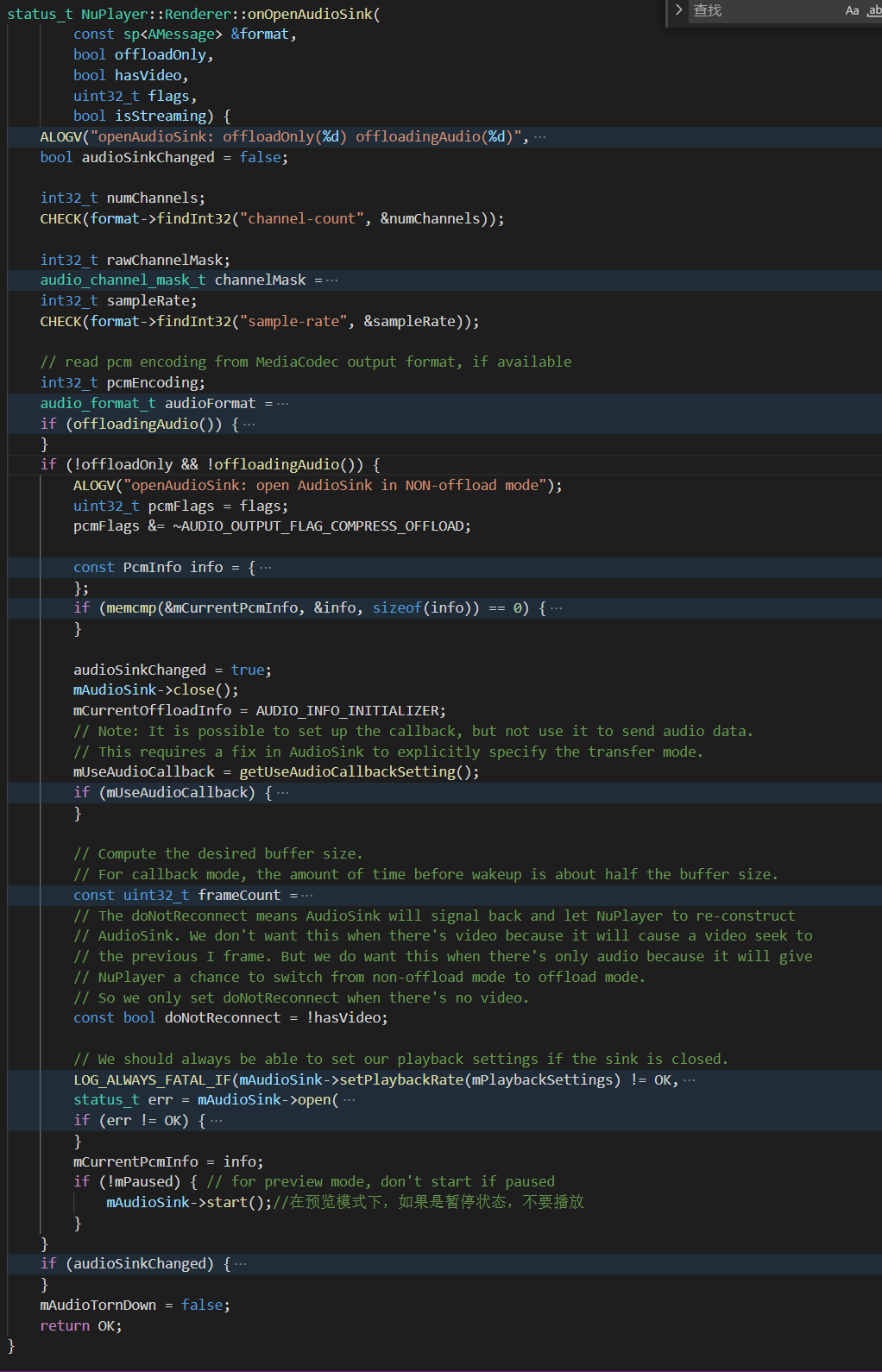This screenshot has height=1372, width=882.
Task: Click the 'This requires a fix in AudioSink' comment
Action: click(388, 752)
